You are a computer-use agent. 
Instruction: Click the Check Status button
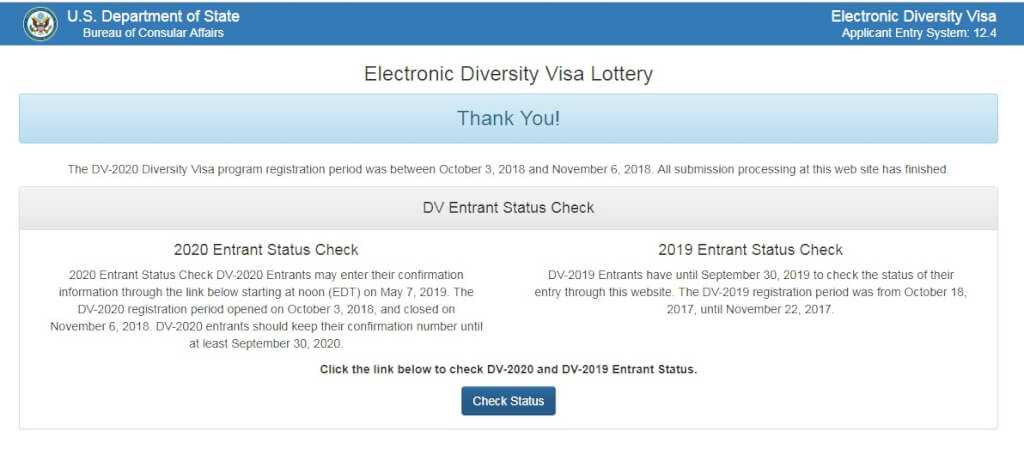point(508,401)
